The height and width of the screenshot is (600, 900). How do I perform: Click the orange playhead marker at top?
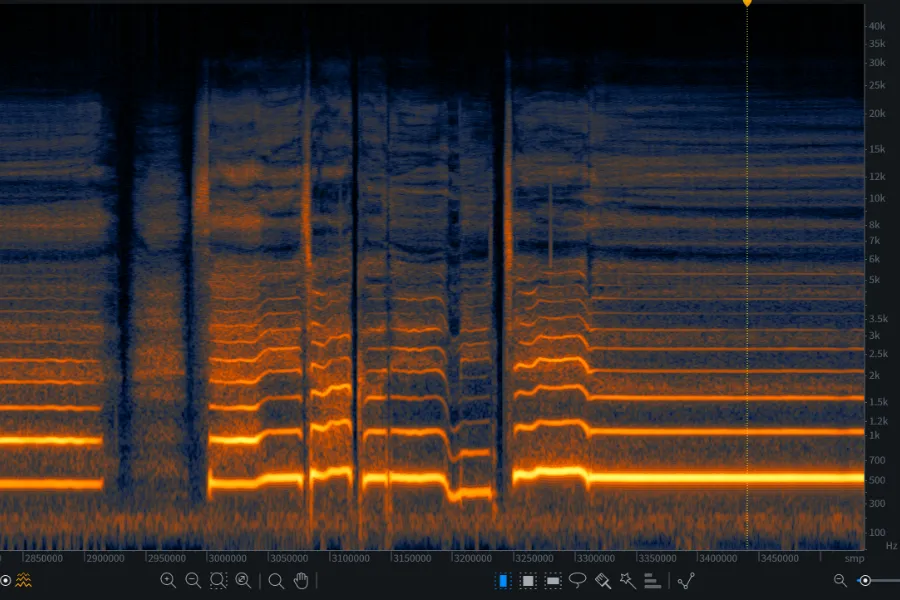coord(747,3)
